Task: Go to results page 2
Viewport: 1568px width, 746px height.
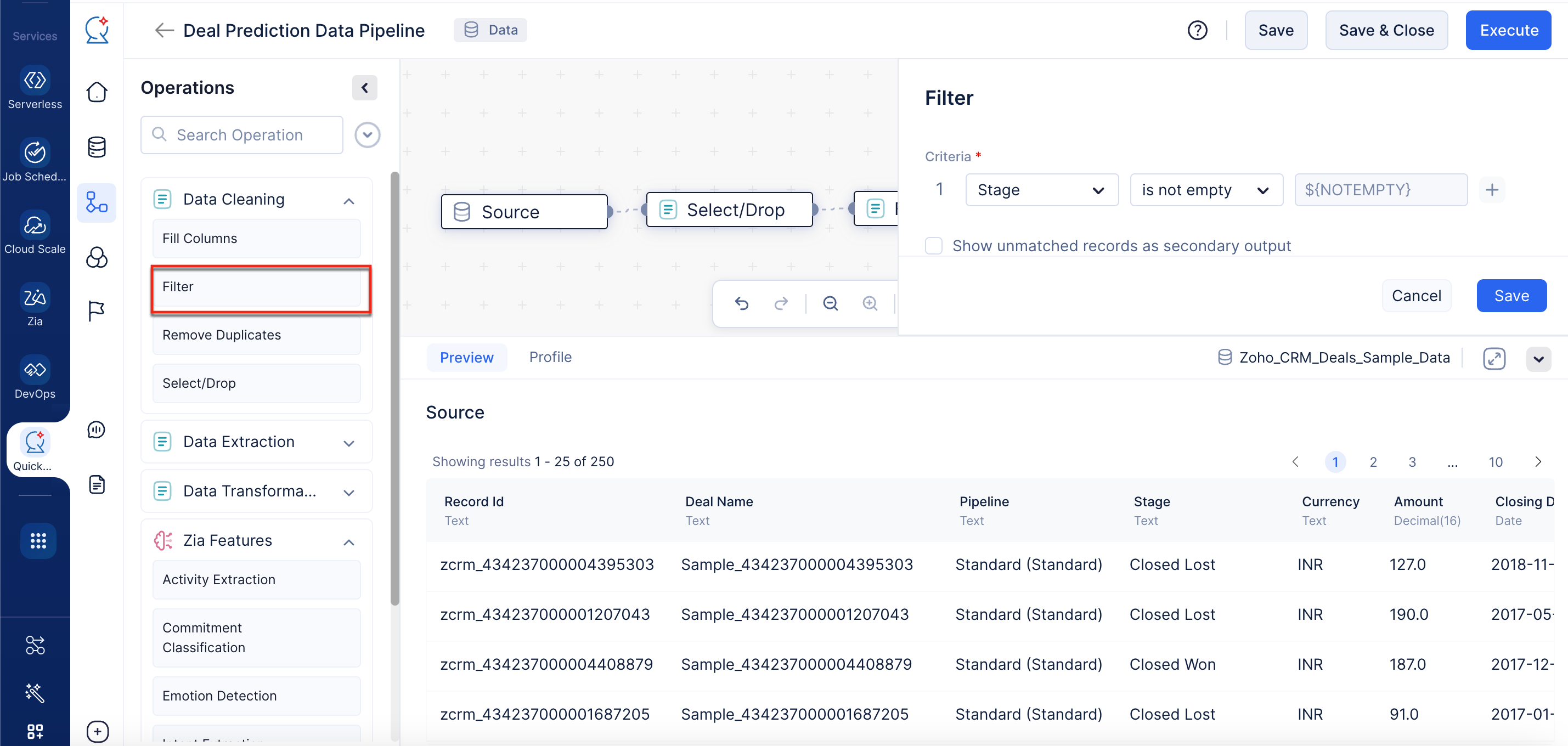Action: [1373, 462]
